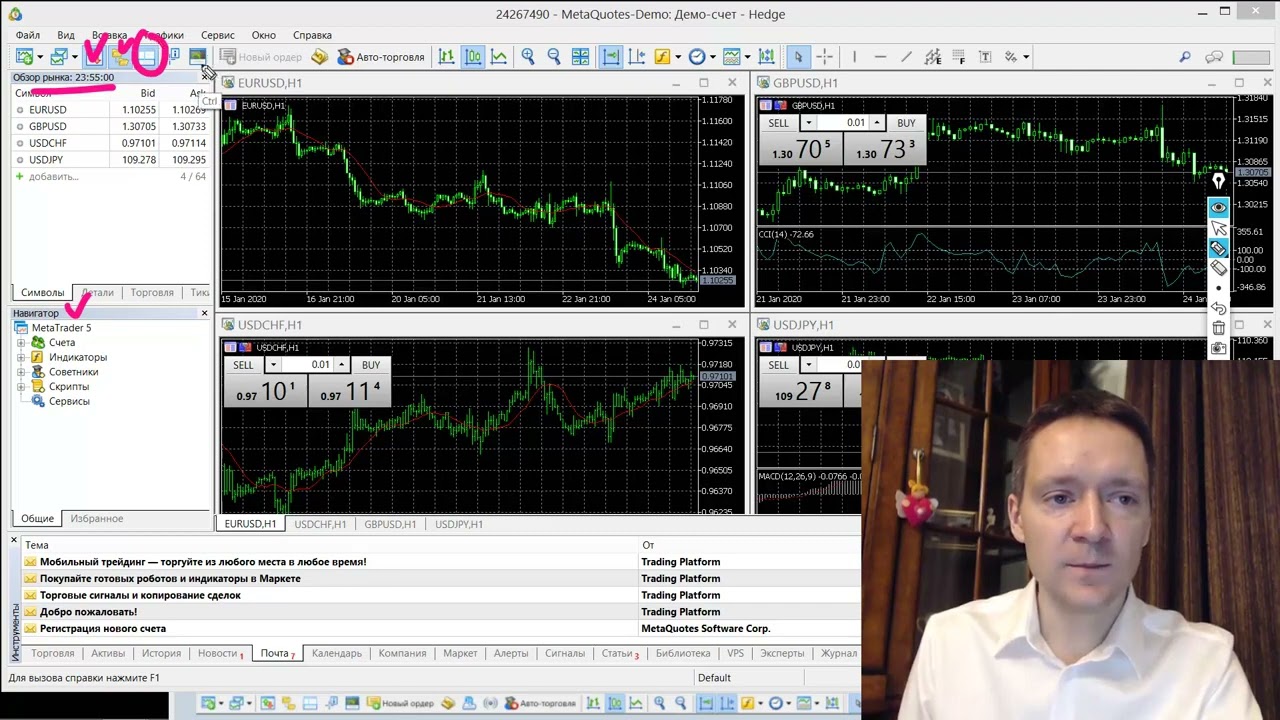Close the Навигатор panel
Image resolution: width=1280 pixels, height=720 pixels.
pyautogui.click(x=204, y=313)
